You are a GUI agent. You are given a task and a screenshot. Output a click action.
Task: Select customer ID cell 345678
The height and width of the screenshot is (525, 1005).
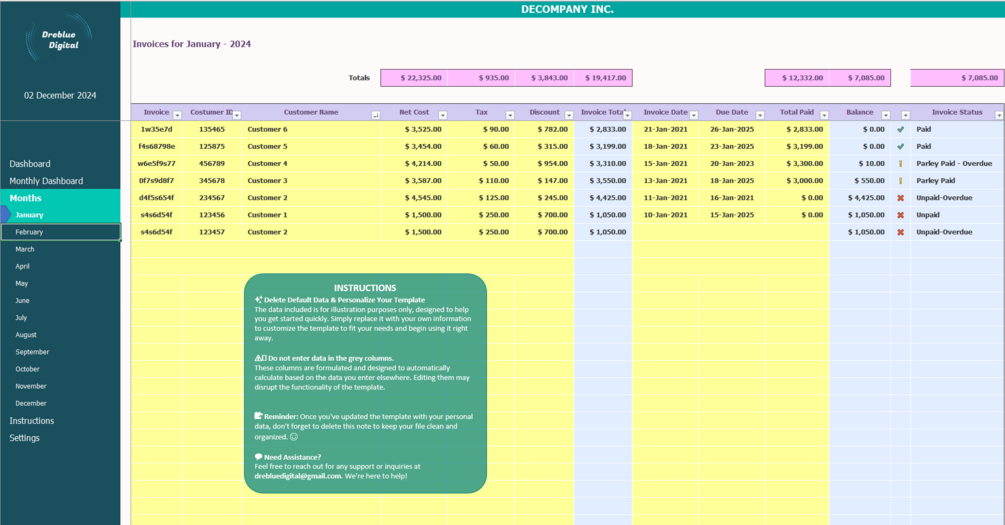coord(212,181)
